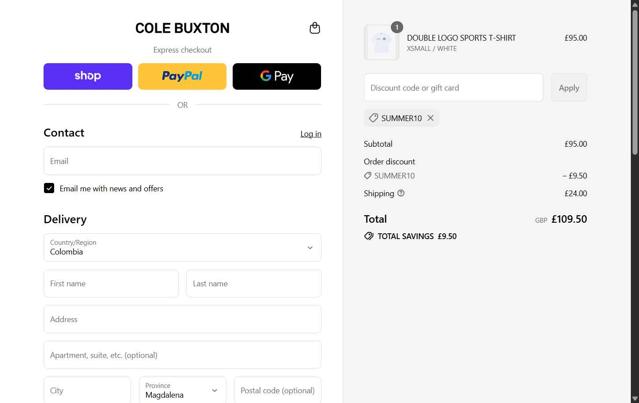Click the Apply discount button
The height and width of the screenshot is (403, 639).
click(x=569, y=88)
